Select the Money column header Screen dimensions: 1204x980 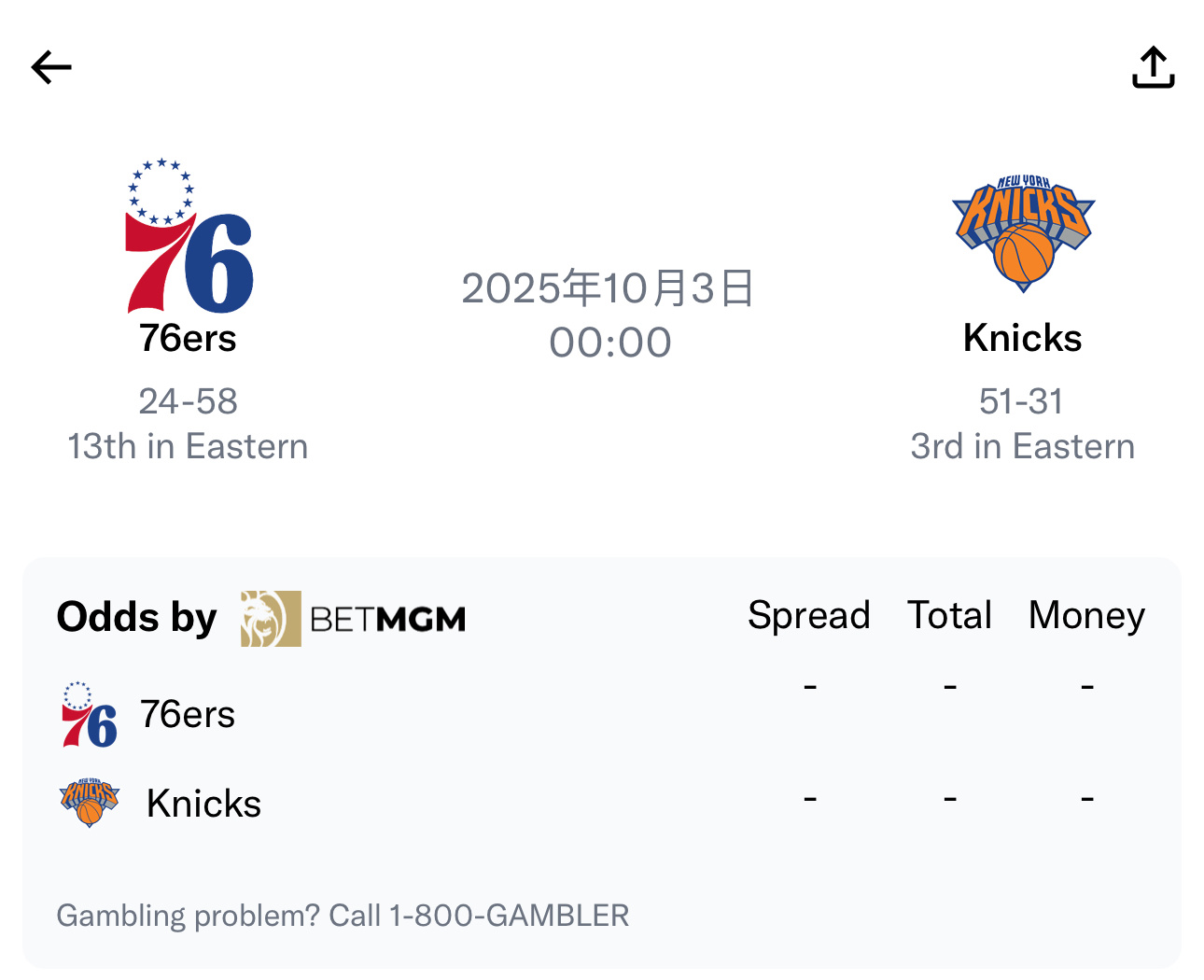tap(1086, 615)
